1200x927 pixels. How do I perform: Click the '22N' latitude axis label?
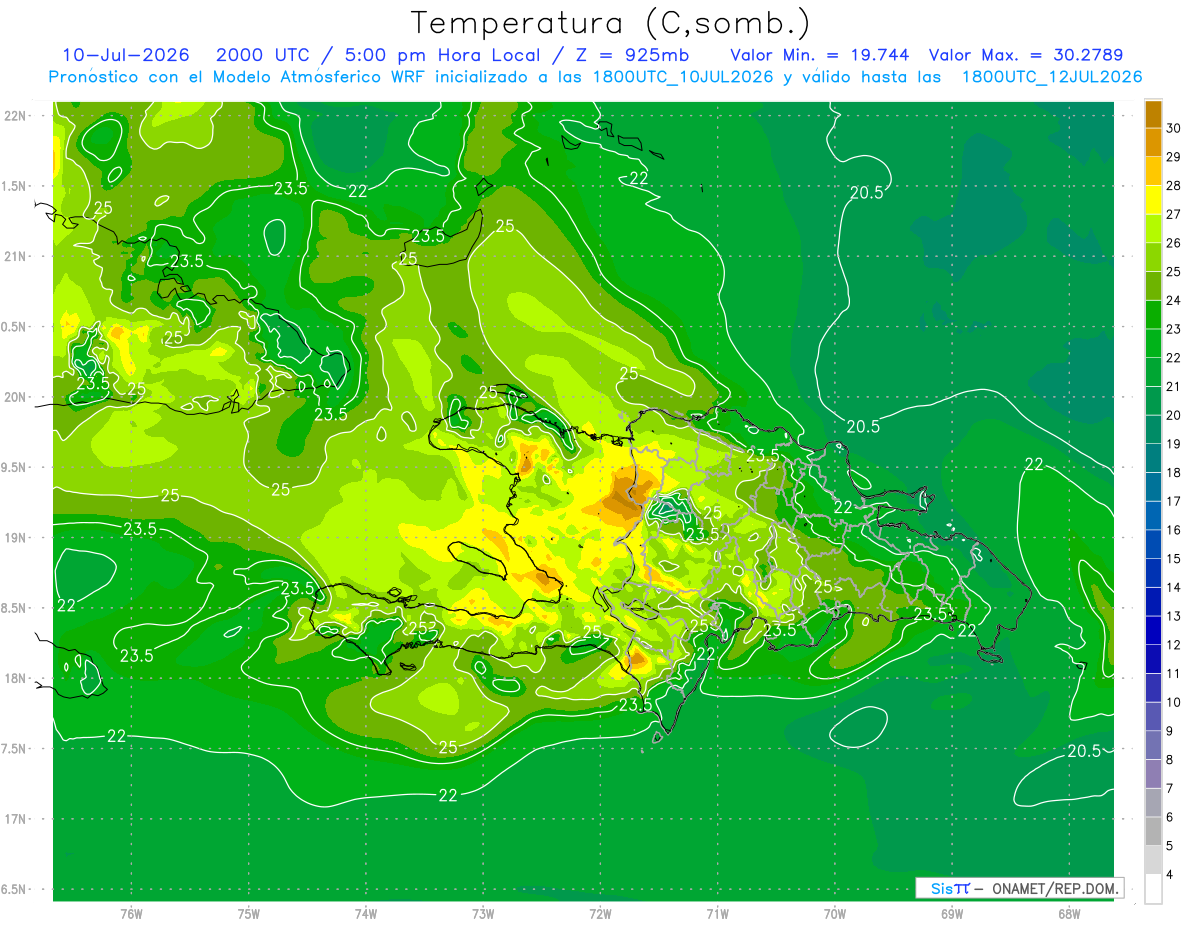coord(15,115)
